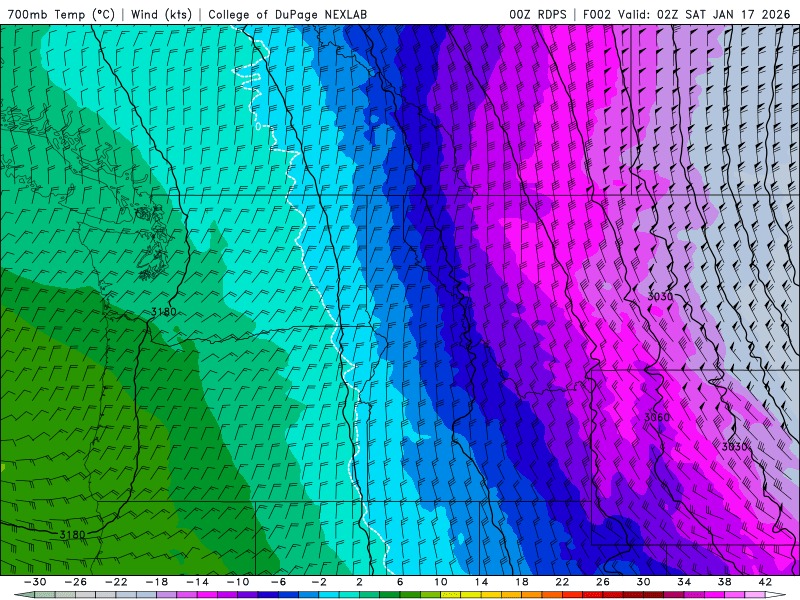Click the grey left arrow cap of color bar
This screenshot has width=800, height=600.
(24, 595)
